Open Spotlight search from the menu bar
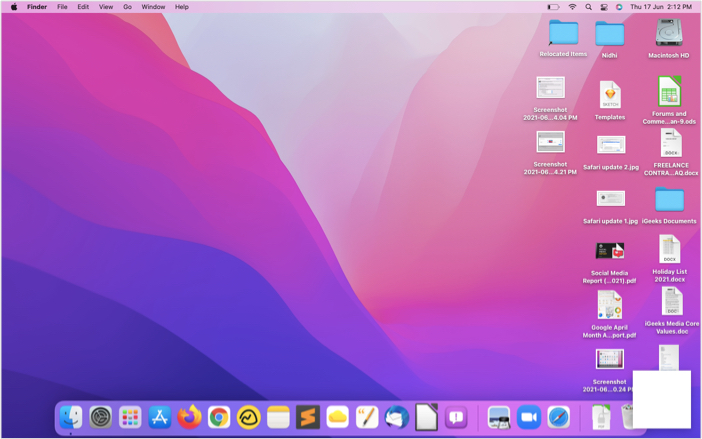Image resolution: width=702 pixels, height=439 pixels. [x=588, y=7]
